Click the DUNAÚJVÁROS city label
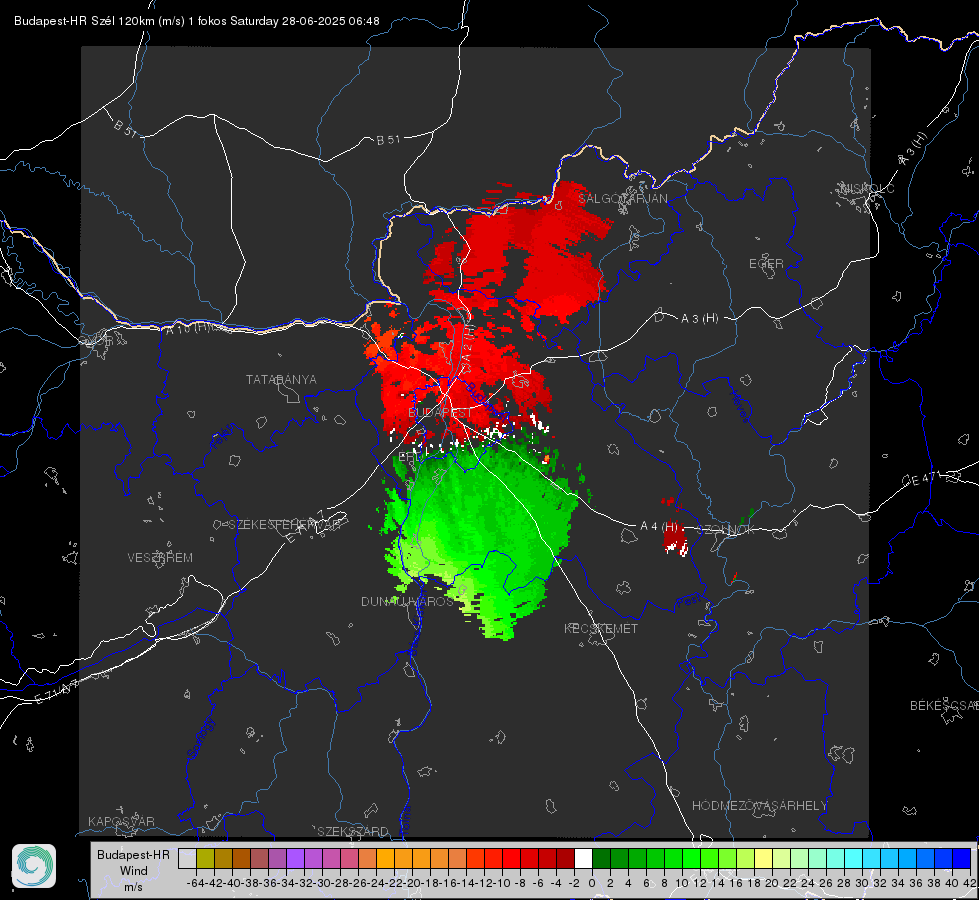The height and width of the screenshot is (900, 979). tap(407, 601)
